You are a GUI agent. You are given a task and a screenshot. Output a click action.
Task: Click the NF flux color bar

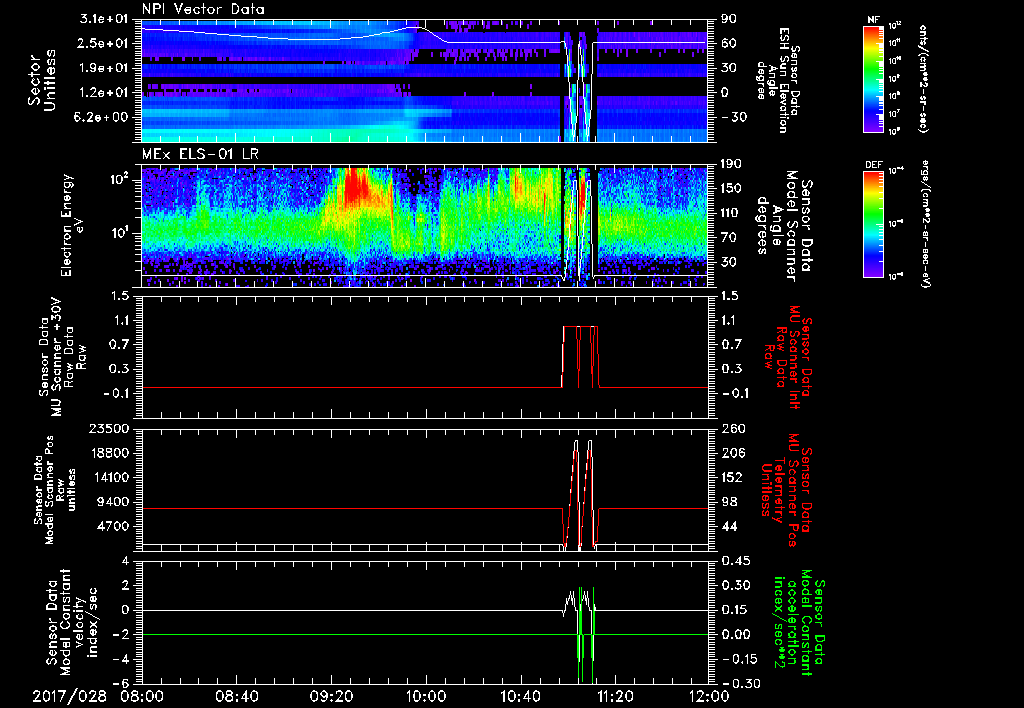click(x=873, y=78)
